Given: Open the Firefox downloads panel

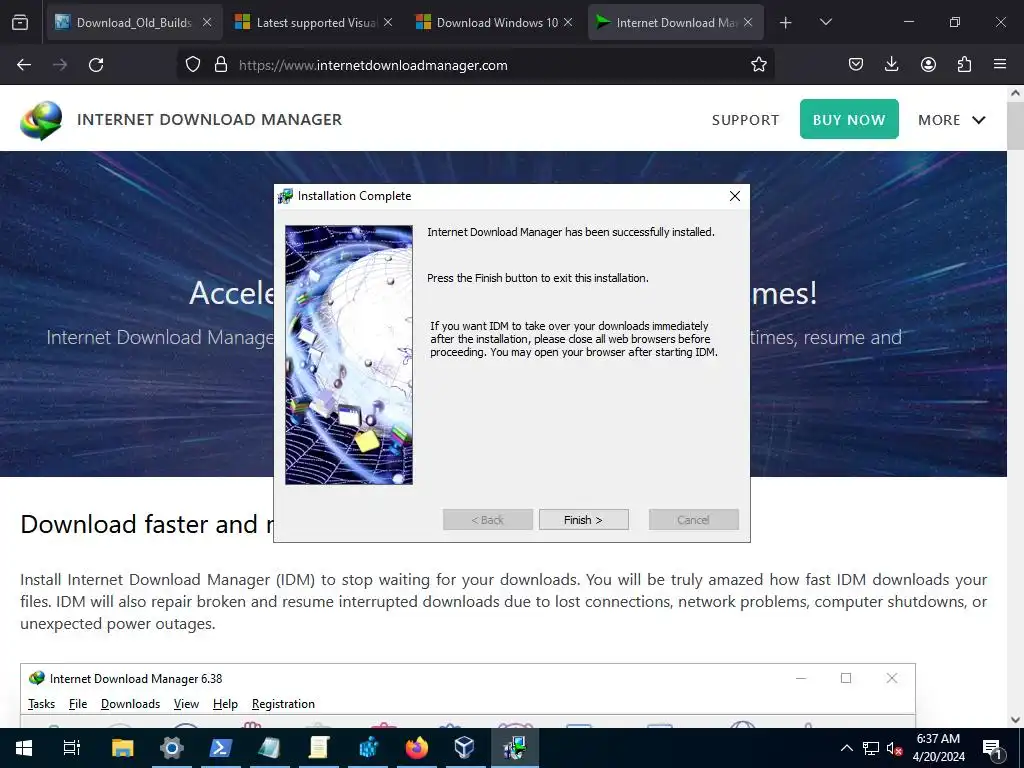Looking at the screenshot, I should (x=891, y=65).
